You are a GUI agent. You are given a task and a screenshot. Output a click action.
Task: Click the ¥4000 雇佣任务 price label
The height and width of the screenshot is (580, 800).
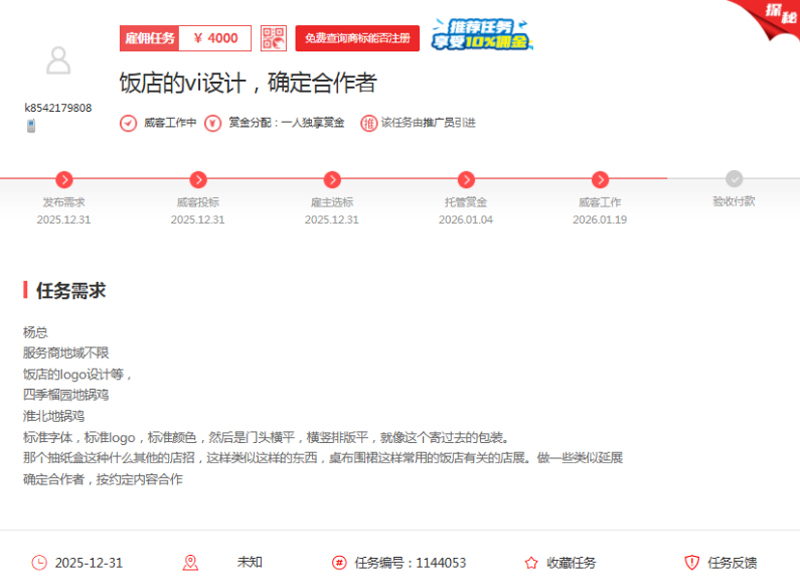[x=188, y=38]
